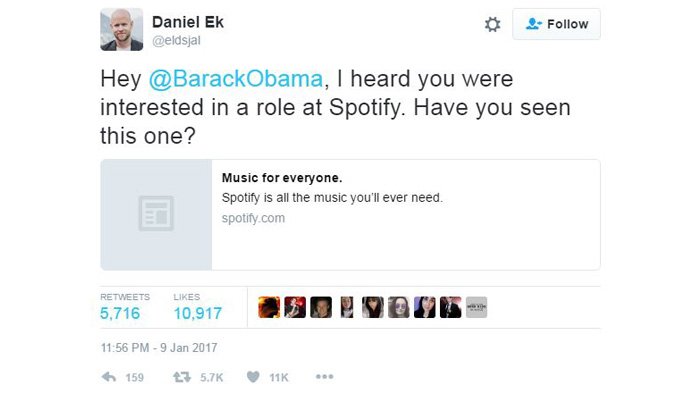Open the 11:56 PM - 9 Jan 2017 timestamp

pos(159,348)
